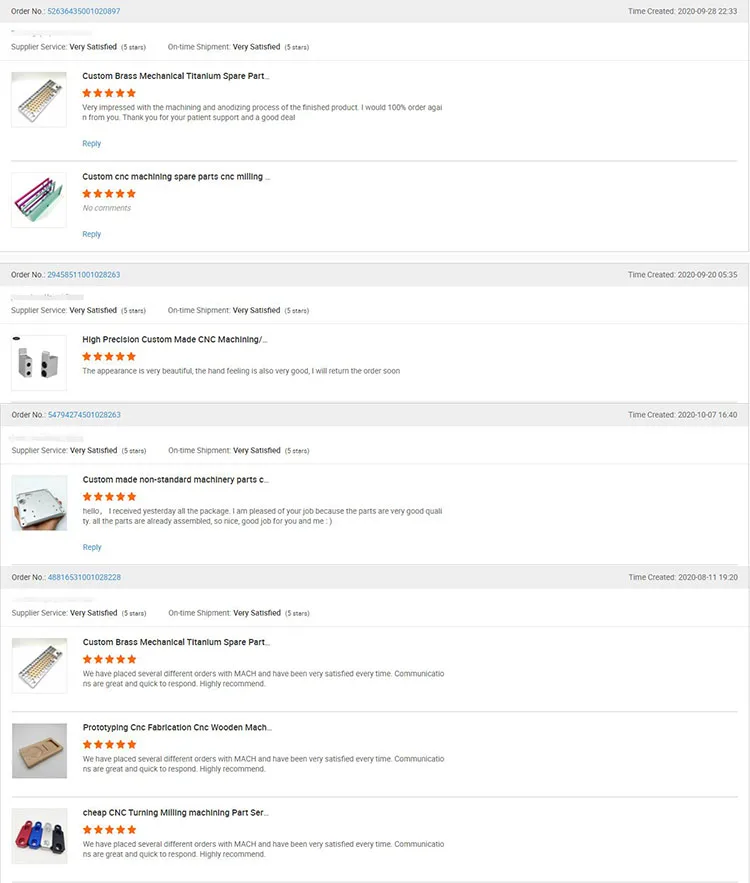Viewport: 750px width, 883px height.
Task: Open order number created 2020-10-07 16:40
Action: [84, 414]
